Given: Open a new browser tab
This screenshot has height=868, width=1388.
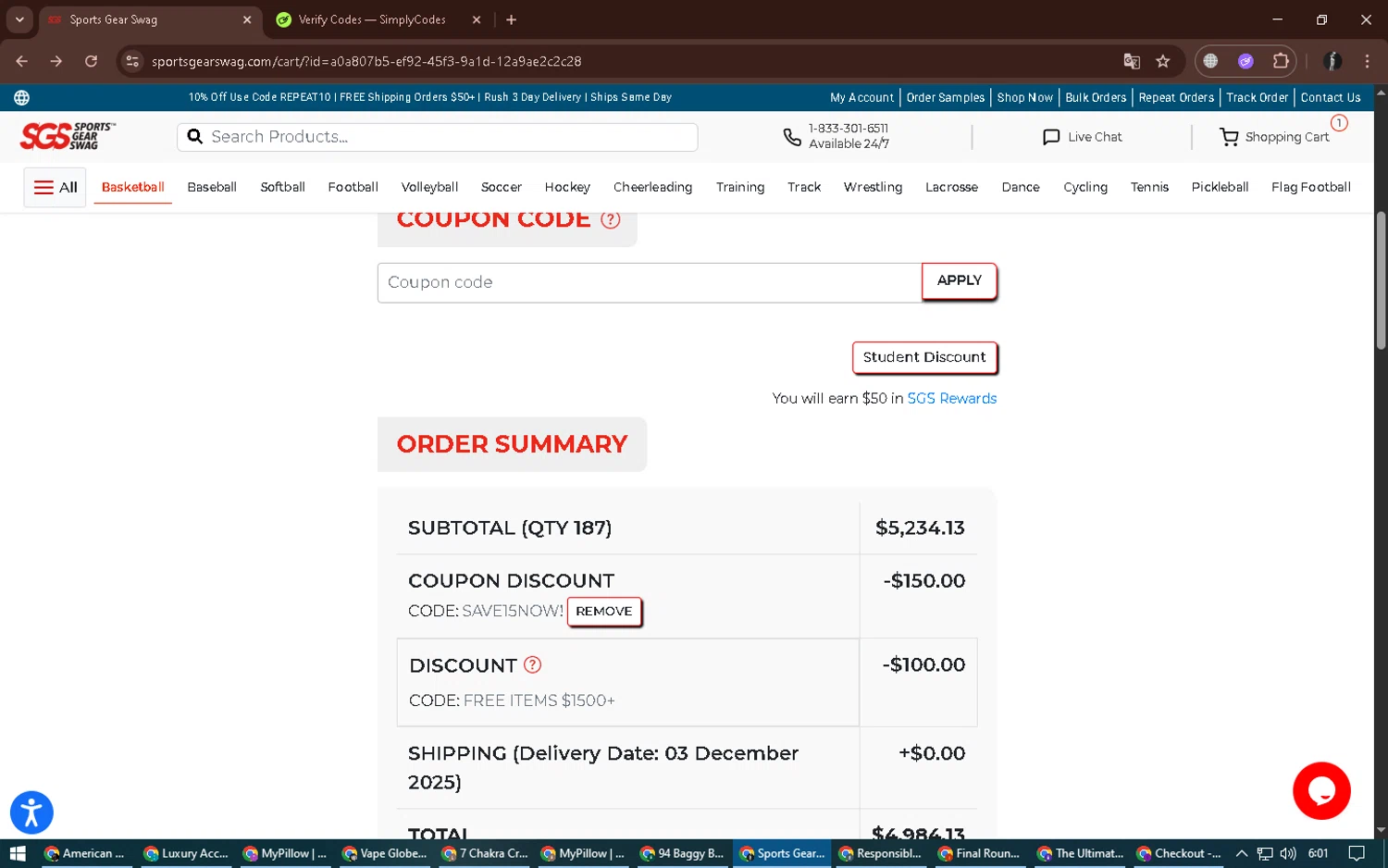Looking at the screenshot, I should pos(511,19).
